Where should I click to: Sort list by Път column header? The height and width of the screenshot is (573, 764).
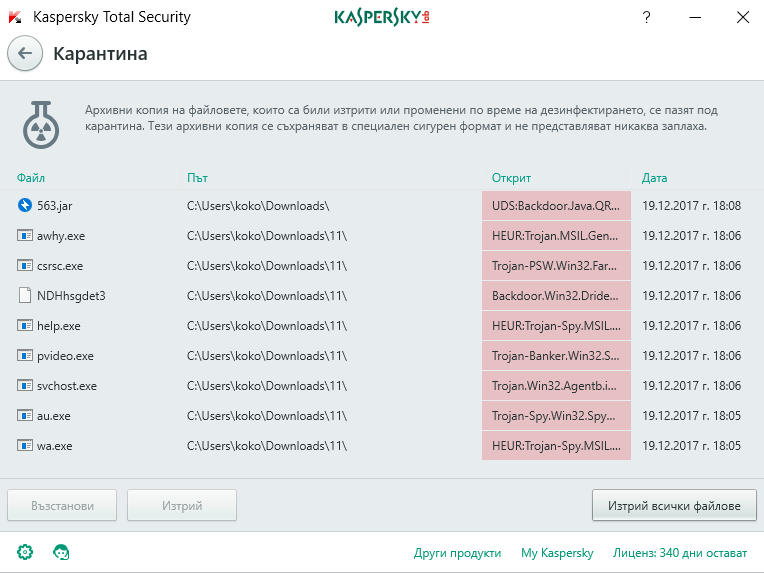(x=197, y=178)
